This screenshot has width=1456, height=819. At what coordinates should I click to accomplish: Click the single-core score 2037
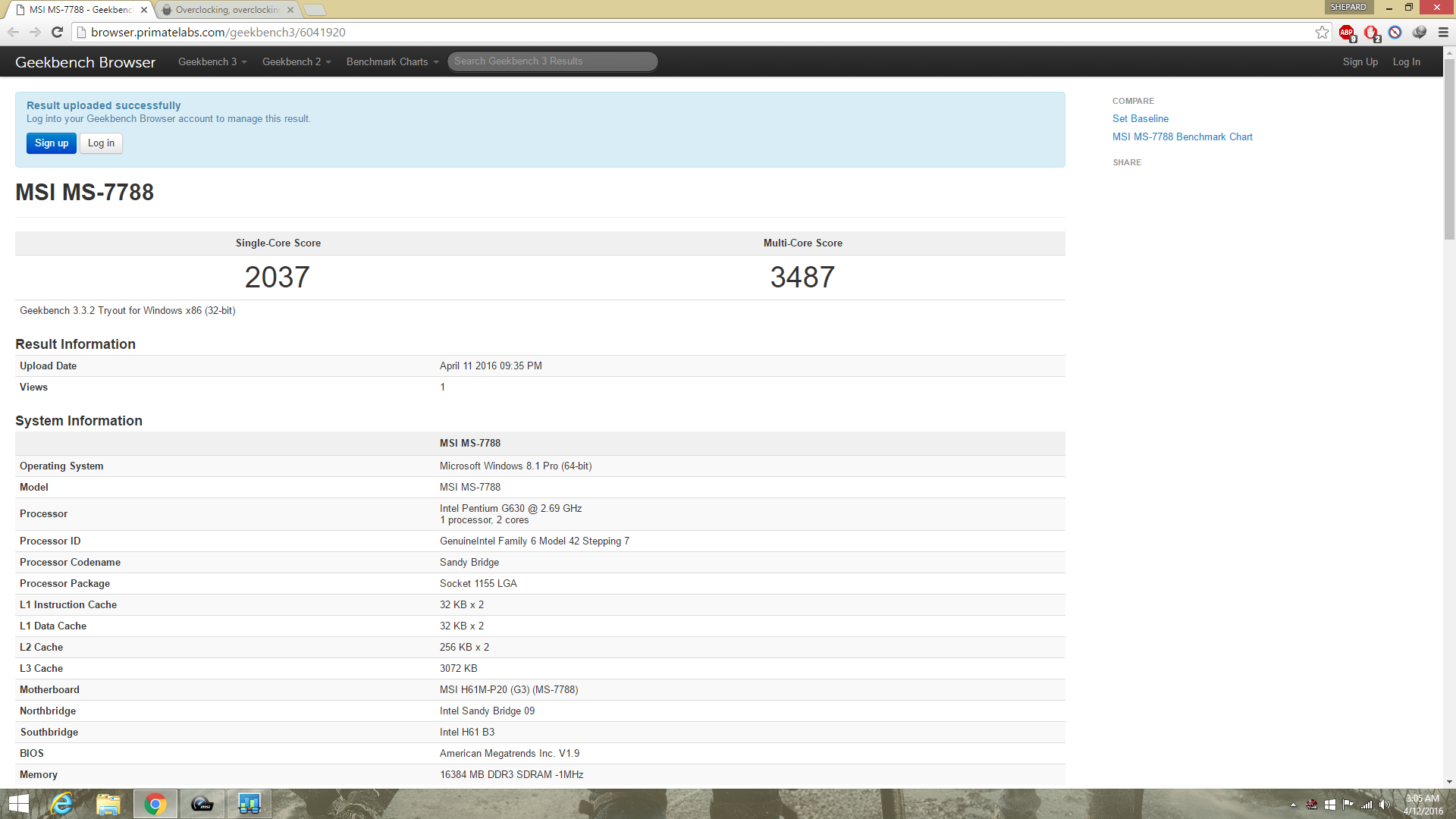277,277
